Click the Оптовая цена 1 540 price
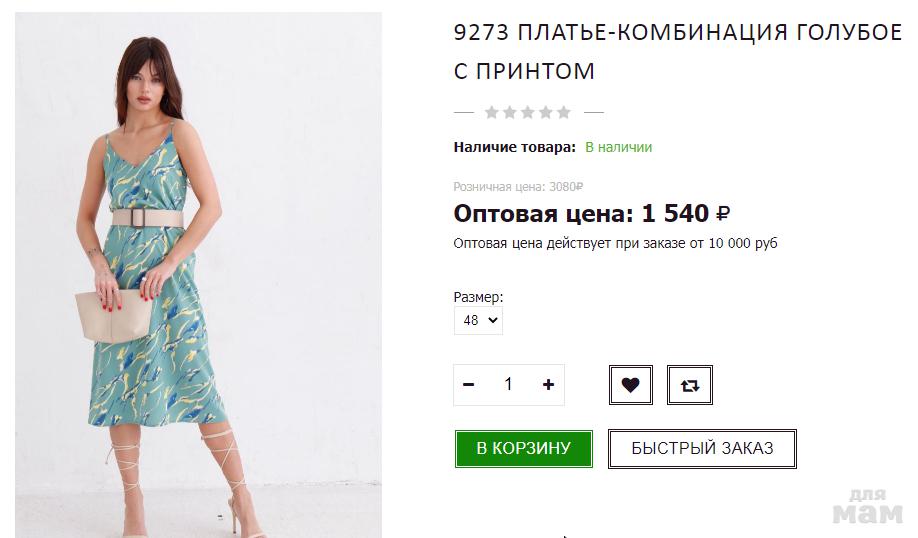 point(591,214)
